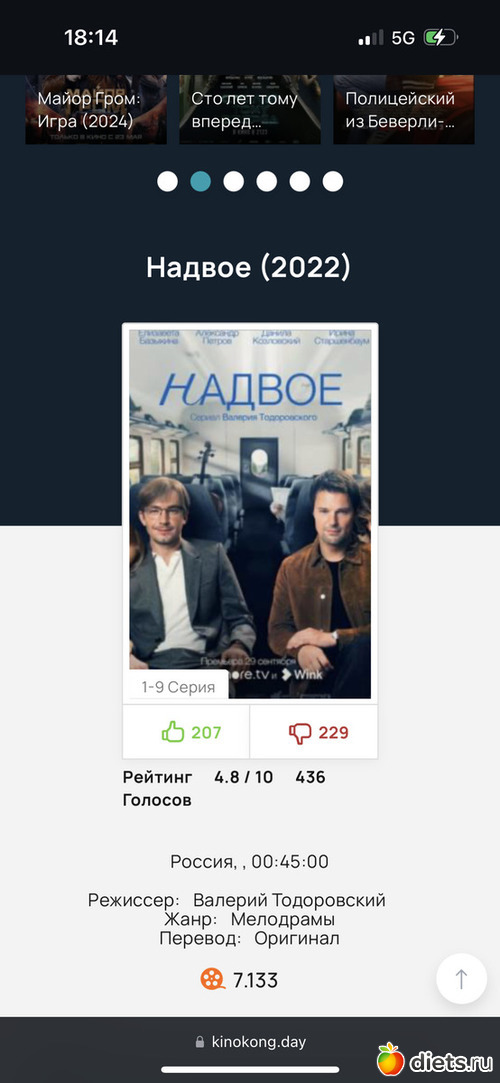This screenshot has width=500, height=1083.
Task: Open the Надвое series poster image
Action: pos(250,514)
